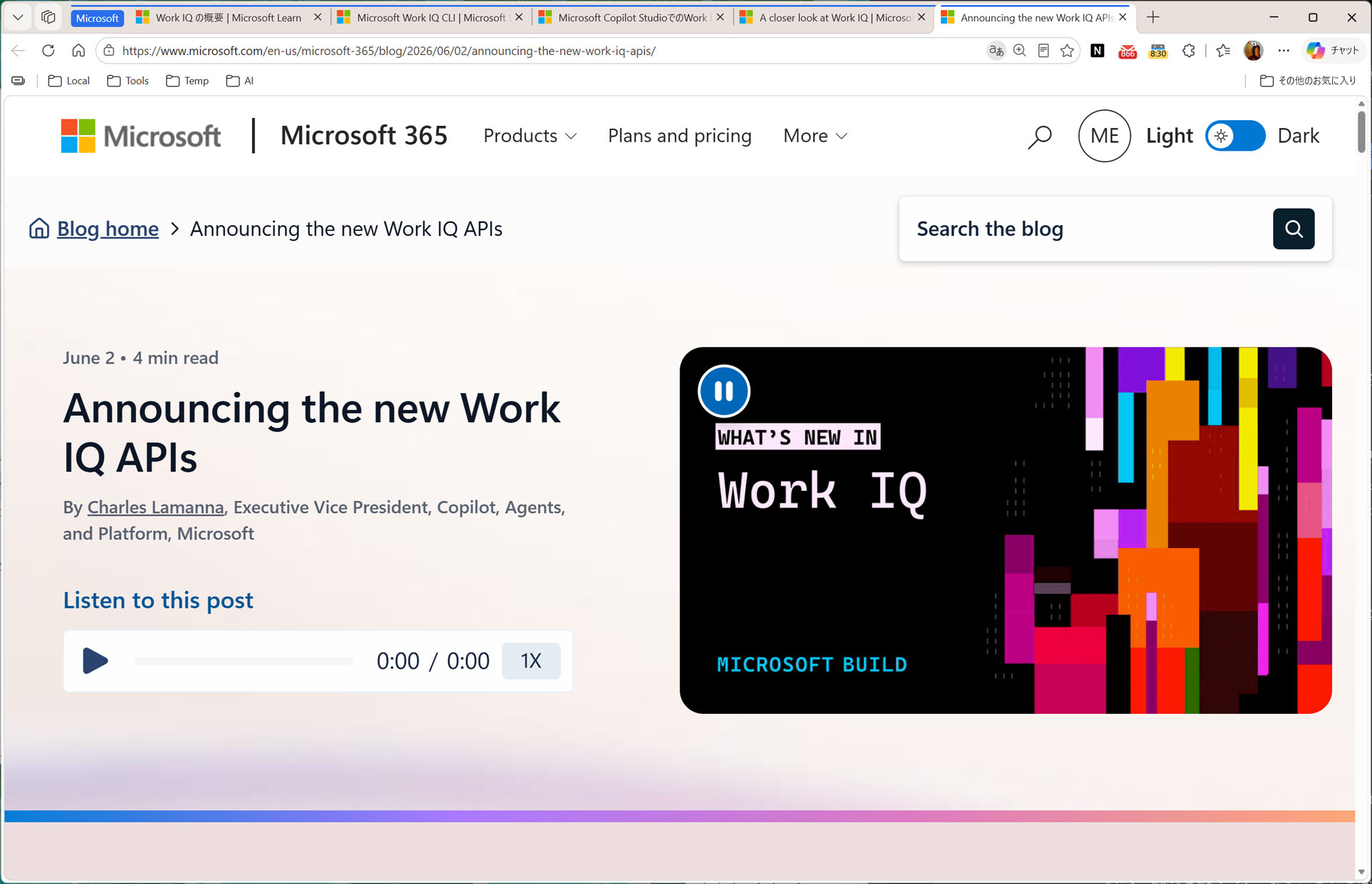Expand the Products dropdown

click(530, 136)
